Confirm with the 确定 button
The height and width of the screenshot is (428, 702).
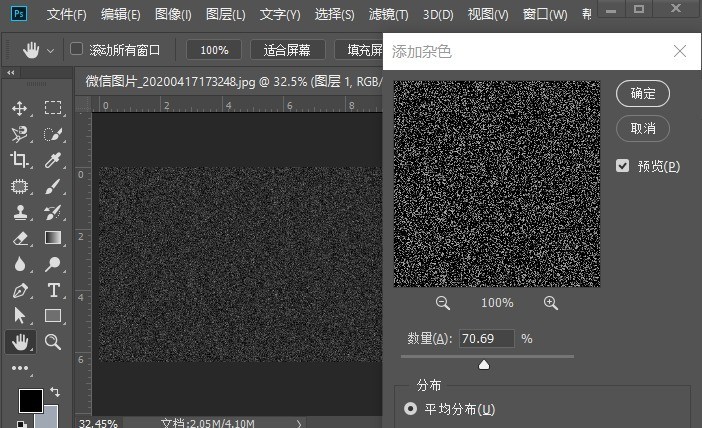tap(643, 94)
